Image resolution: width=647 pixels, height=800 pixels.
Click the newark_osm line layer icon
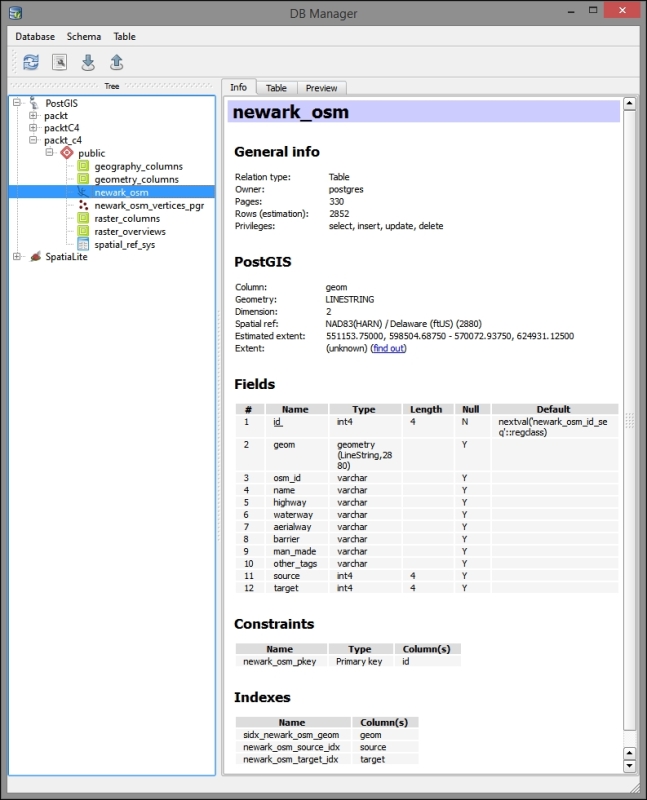click(83, 192)
